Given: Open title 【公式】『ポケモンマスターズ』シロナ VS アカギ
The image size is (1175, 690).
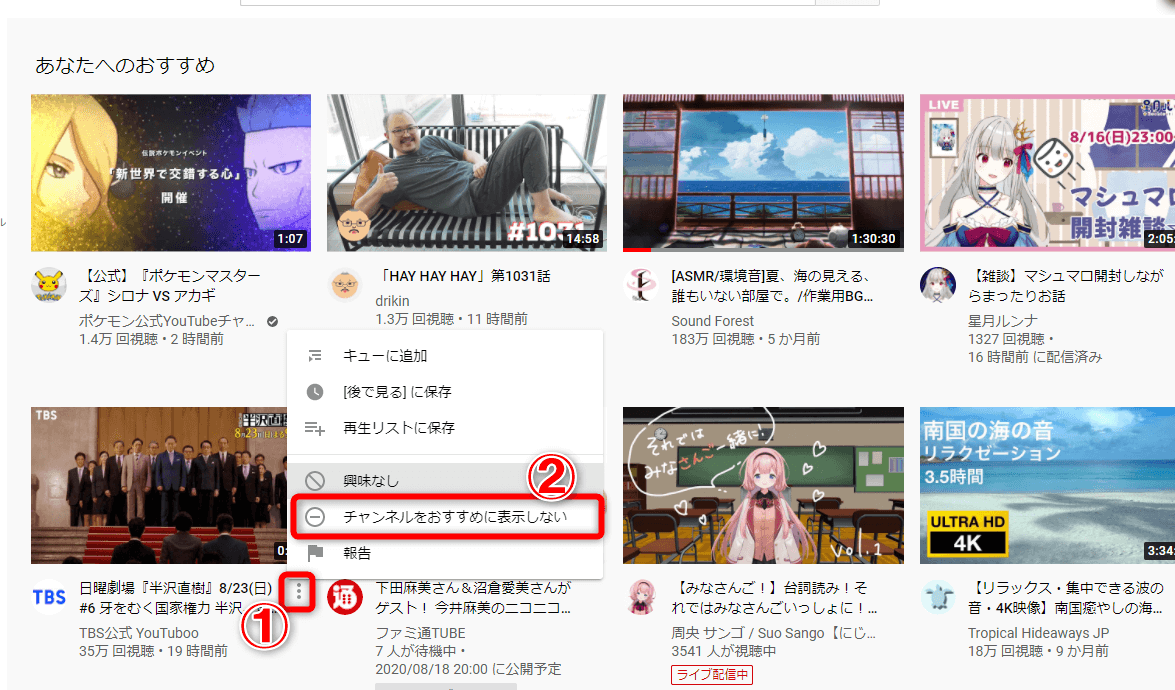Looking at the screenshot, I should [x=170, y=286].
